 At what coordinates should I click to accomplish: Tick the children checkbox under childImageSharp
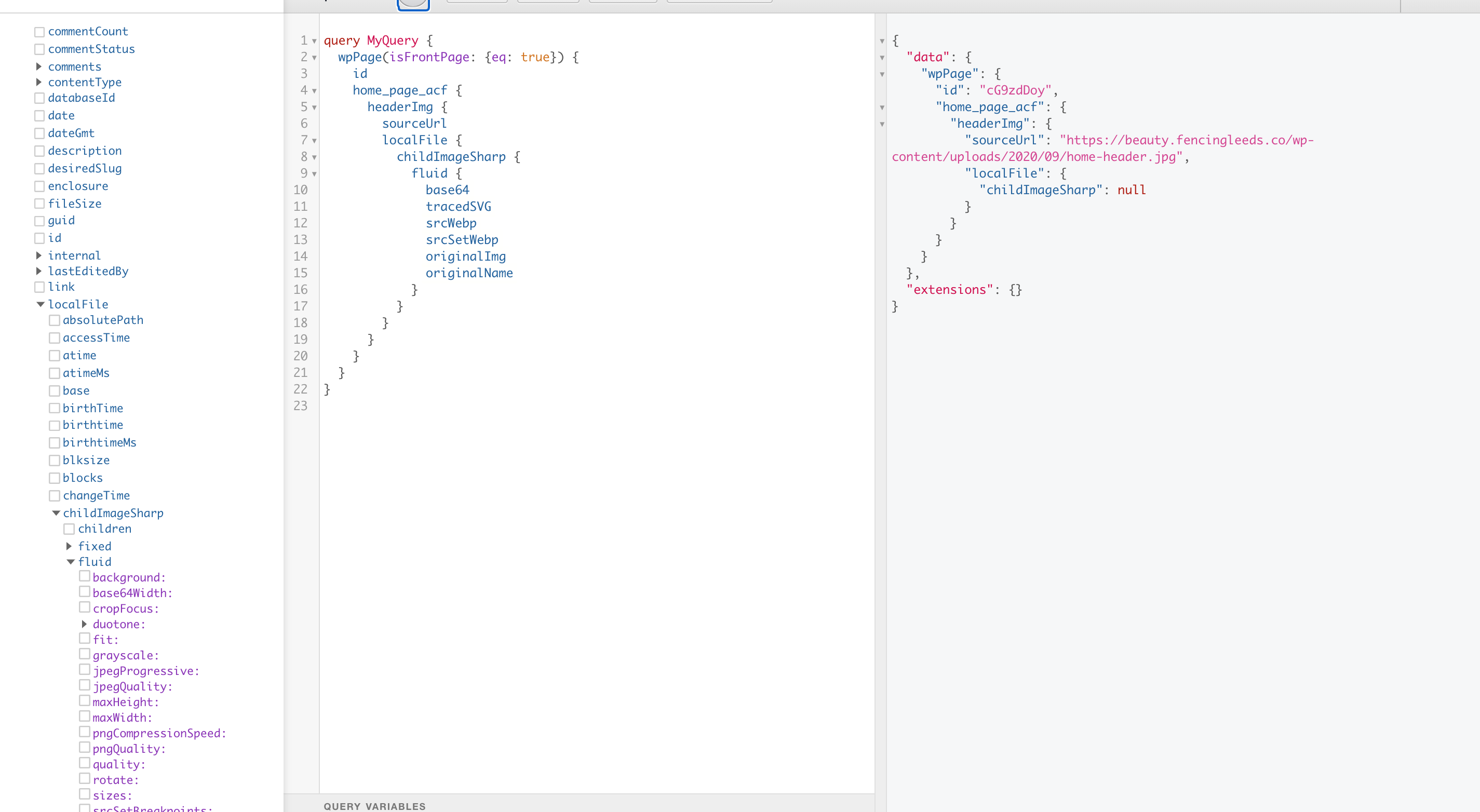click(x=70, y=529)
